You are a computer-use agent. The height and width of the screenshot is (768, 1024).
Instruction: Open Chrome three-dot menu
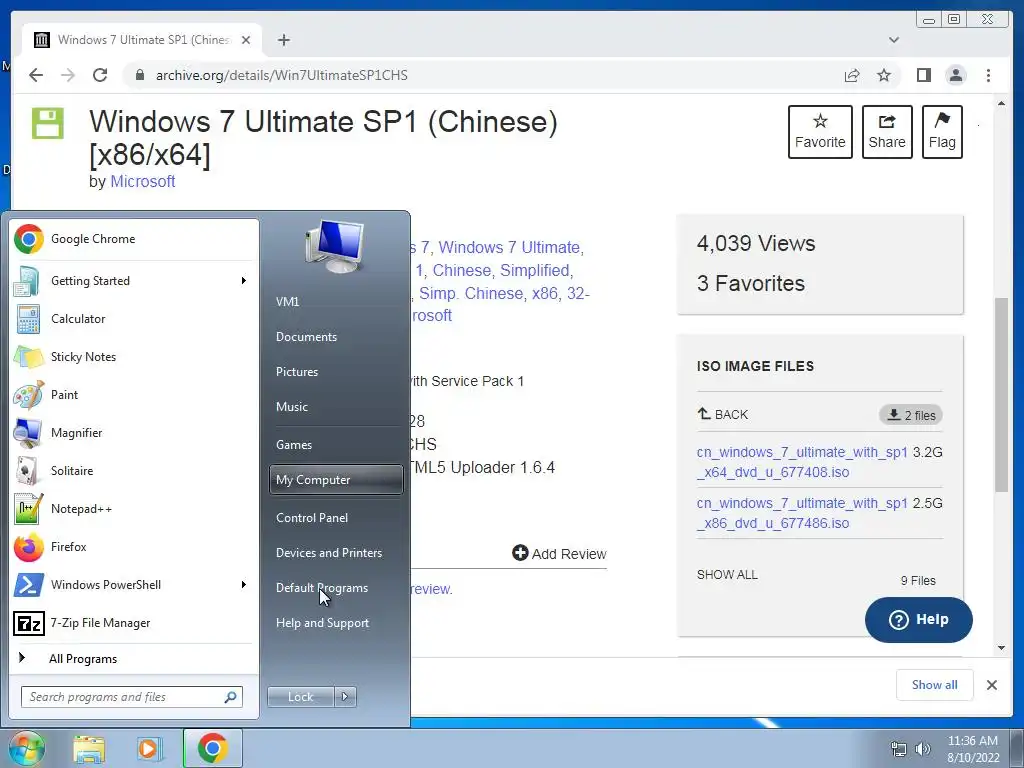click(x=988, y=75)
